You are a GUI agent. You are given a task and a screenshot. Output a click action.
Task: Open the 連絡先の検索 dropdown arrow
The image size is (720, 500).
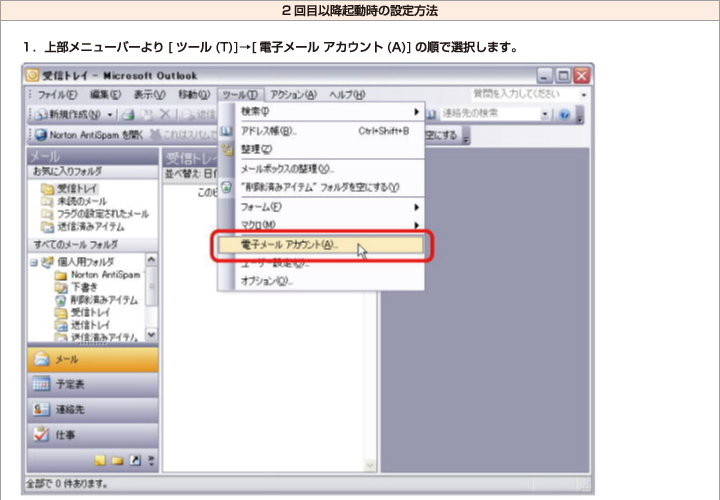(545, 114)
